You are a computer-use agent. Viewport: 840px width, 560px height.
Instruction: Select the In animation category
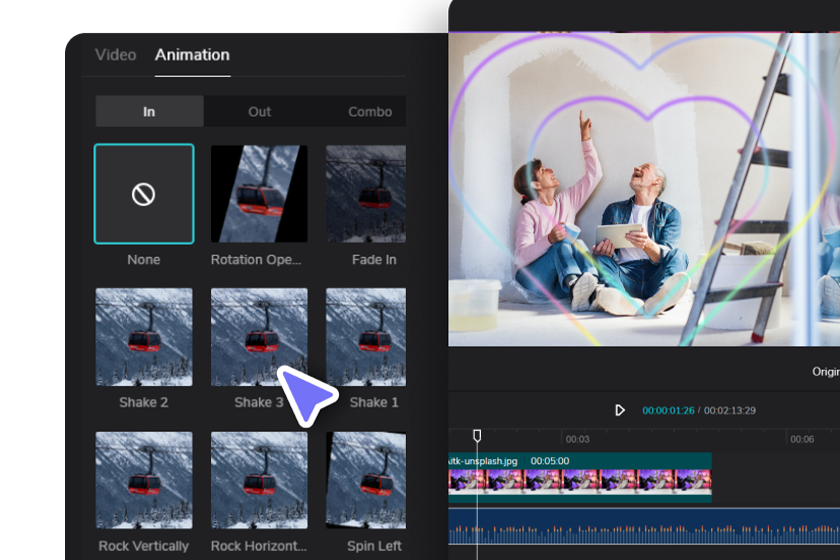[149, 111]
